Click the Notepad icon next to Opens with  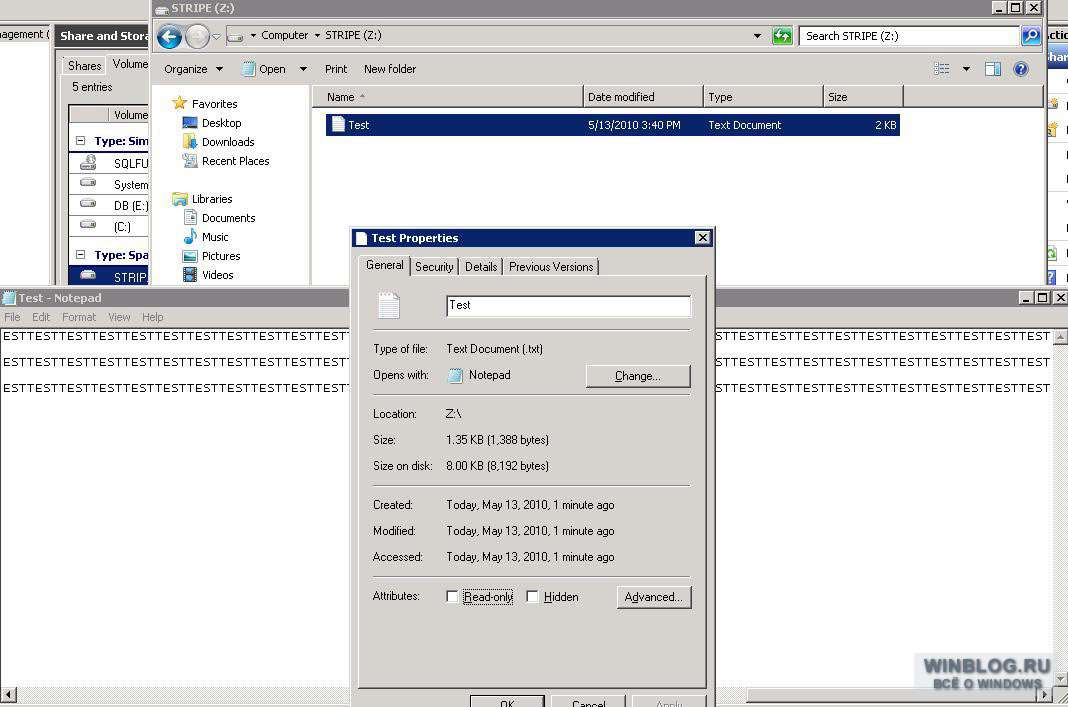[x=455, y=375]
